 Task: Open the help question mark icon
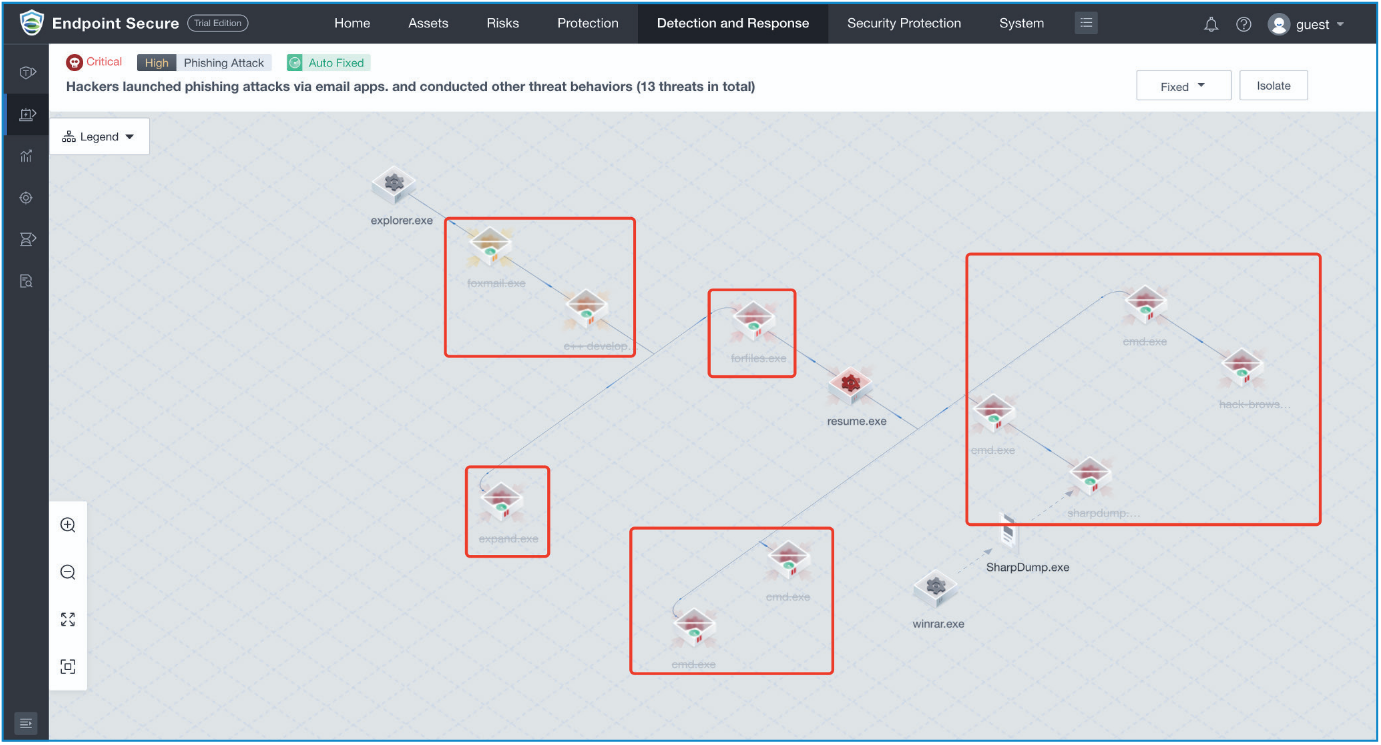click(1243, 24)
